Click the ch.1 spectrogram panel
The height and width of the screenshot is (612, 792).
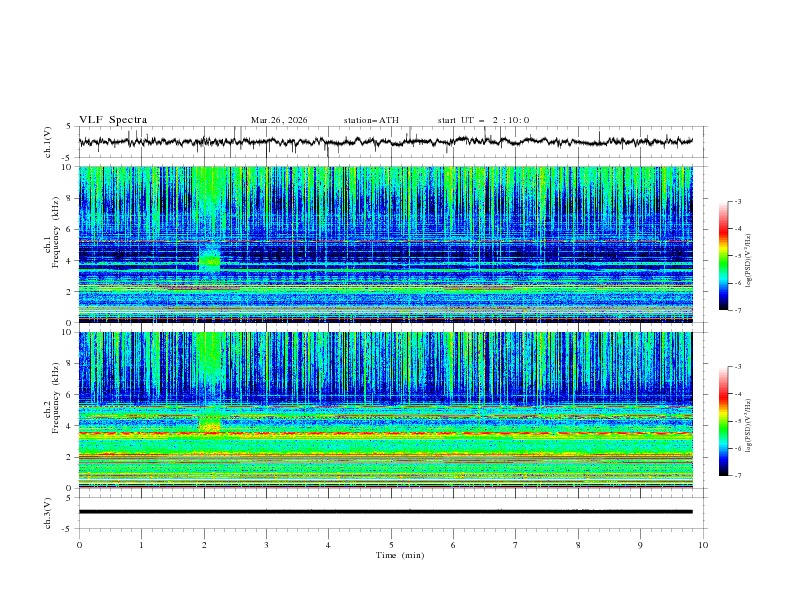pyautogui.click(x=385, y=244)
